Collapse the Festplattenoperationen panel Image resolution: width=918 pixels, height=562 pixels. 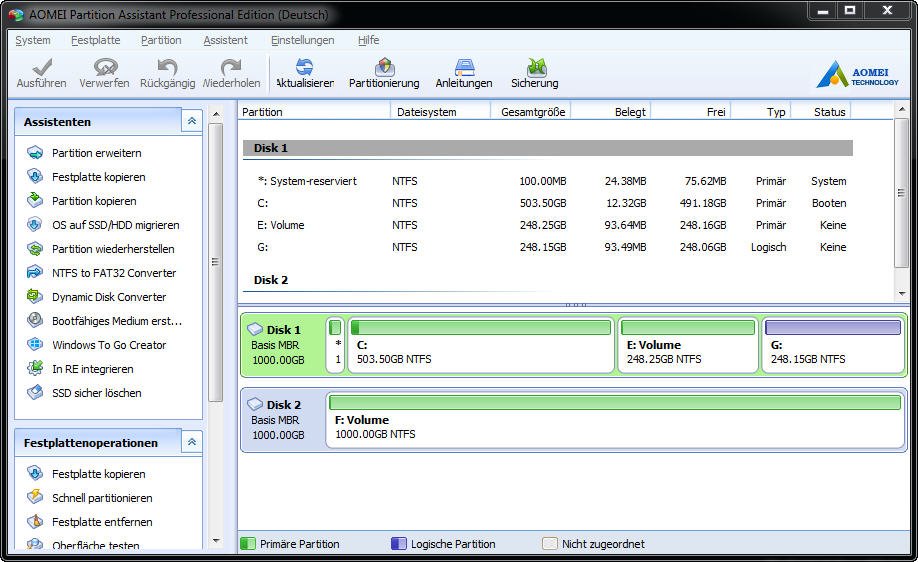(191, 442)
